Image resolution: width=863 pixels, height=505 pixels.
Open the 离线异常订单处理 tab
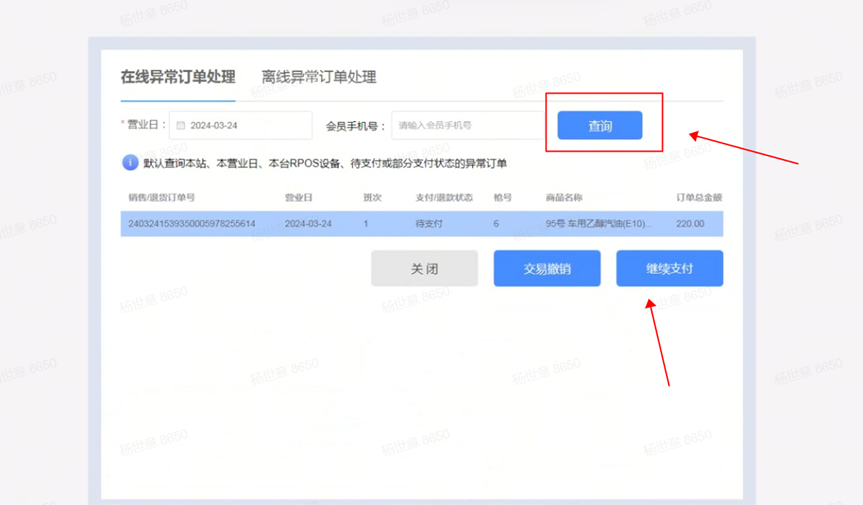pos(319,77)
